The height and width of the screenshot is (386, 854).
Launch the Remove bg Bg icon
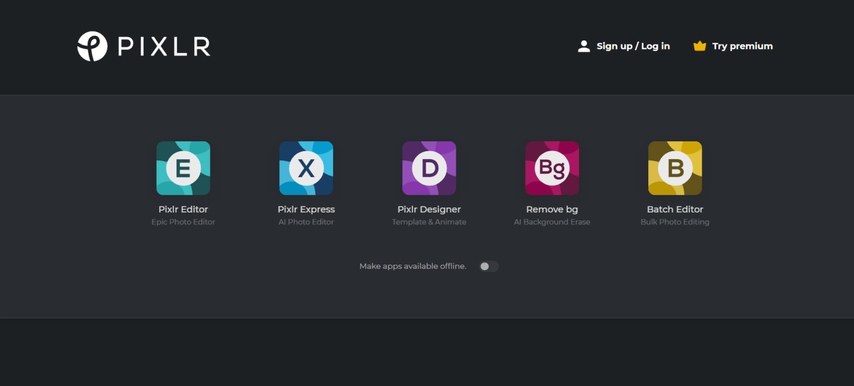pyautogui.click(x=552, y=168)
